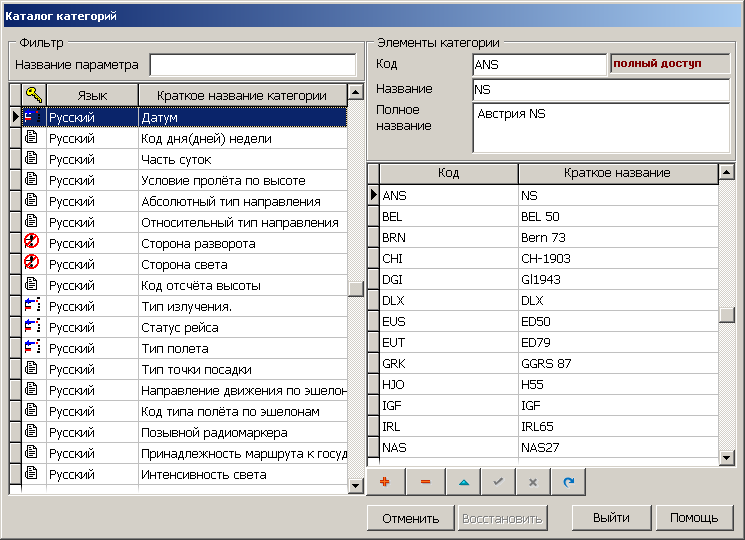Click the prohibited icon beside Сторона разворота

tap(32, 243)
